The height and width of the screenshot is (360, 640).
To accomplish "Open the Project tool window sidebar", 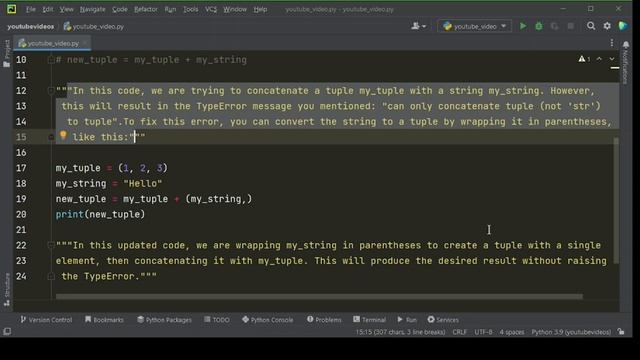I will click(x=7, y=53).
